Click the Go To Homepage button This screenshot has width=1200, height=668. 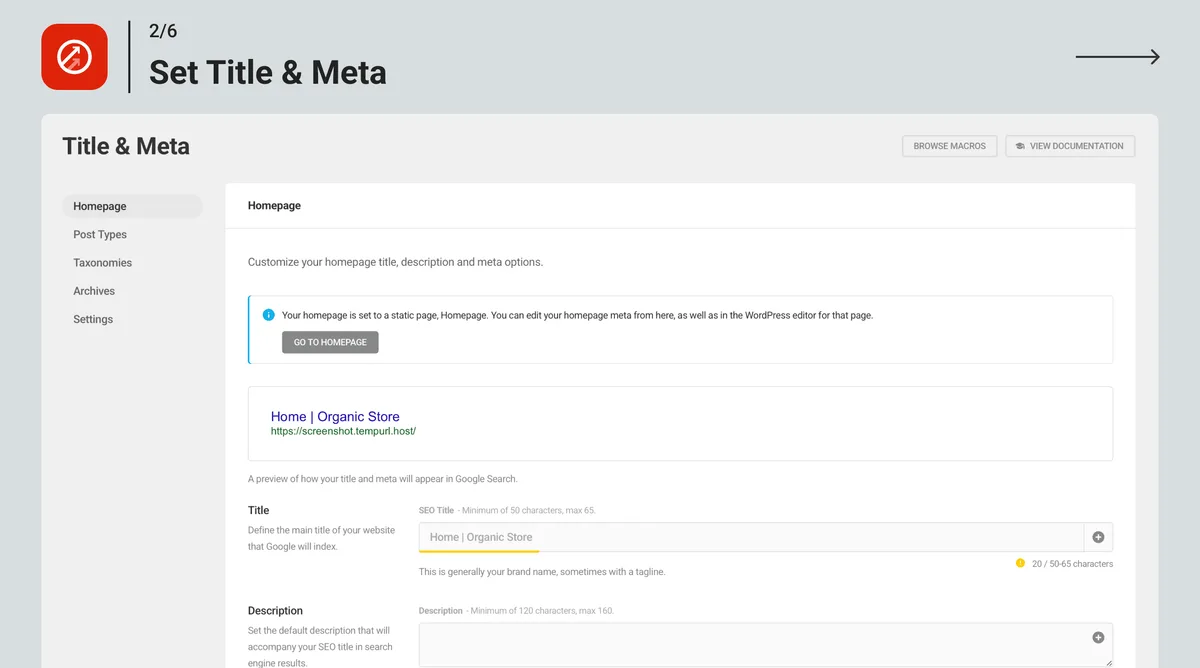(330, 342)
